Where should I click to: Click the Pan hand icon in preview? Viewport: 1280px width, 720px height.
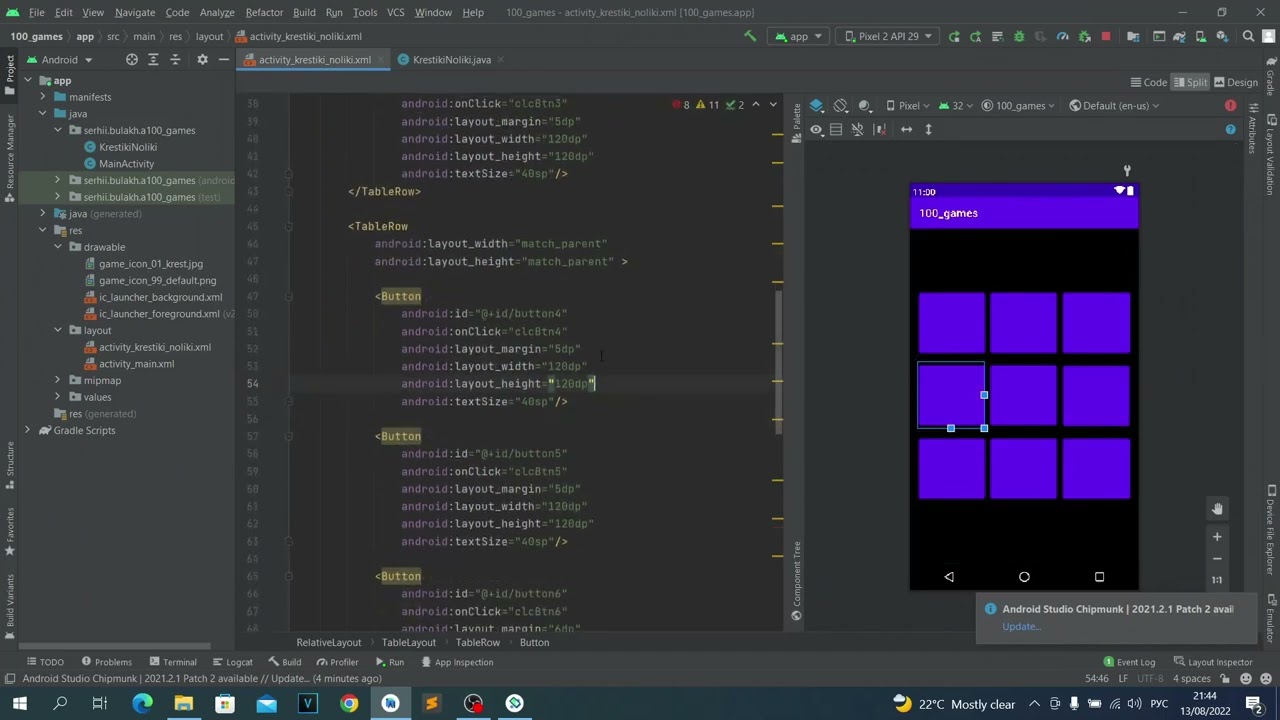coord(1217,509)
